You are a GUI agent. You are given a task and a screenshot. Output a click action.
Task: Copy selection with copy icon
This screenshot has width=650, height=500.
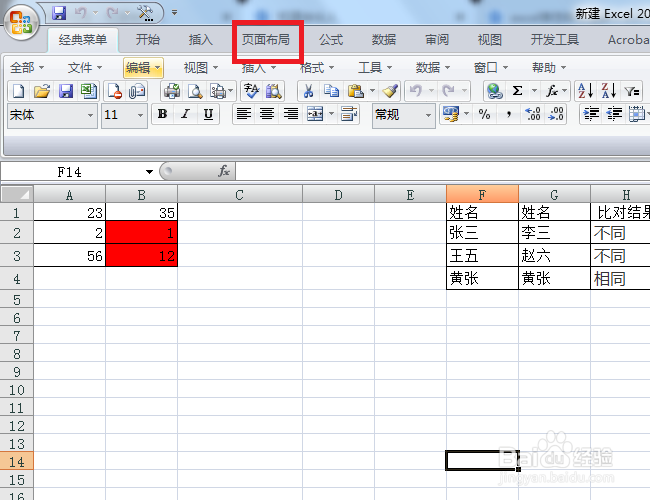pos(332,91)
